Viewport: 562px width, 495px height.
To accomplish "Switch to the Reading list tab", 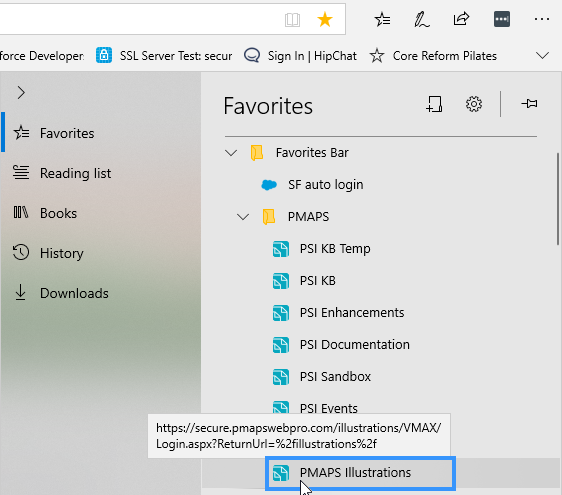I will [62, 173].
